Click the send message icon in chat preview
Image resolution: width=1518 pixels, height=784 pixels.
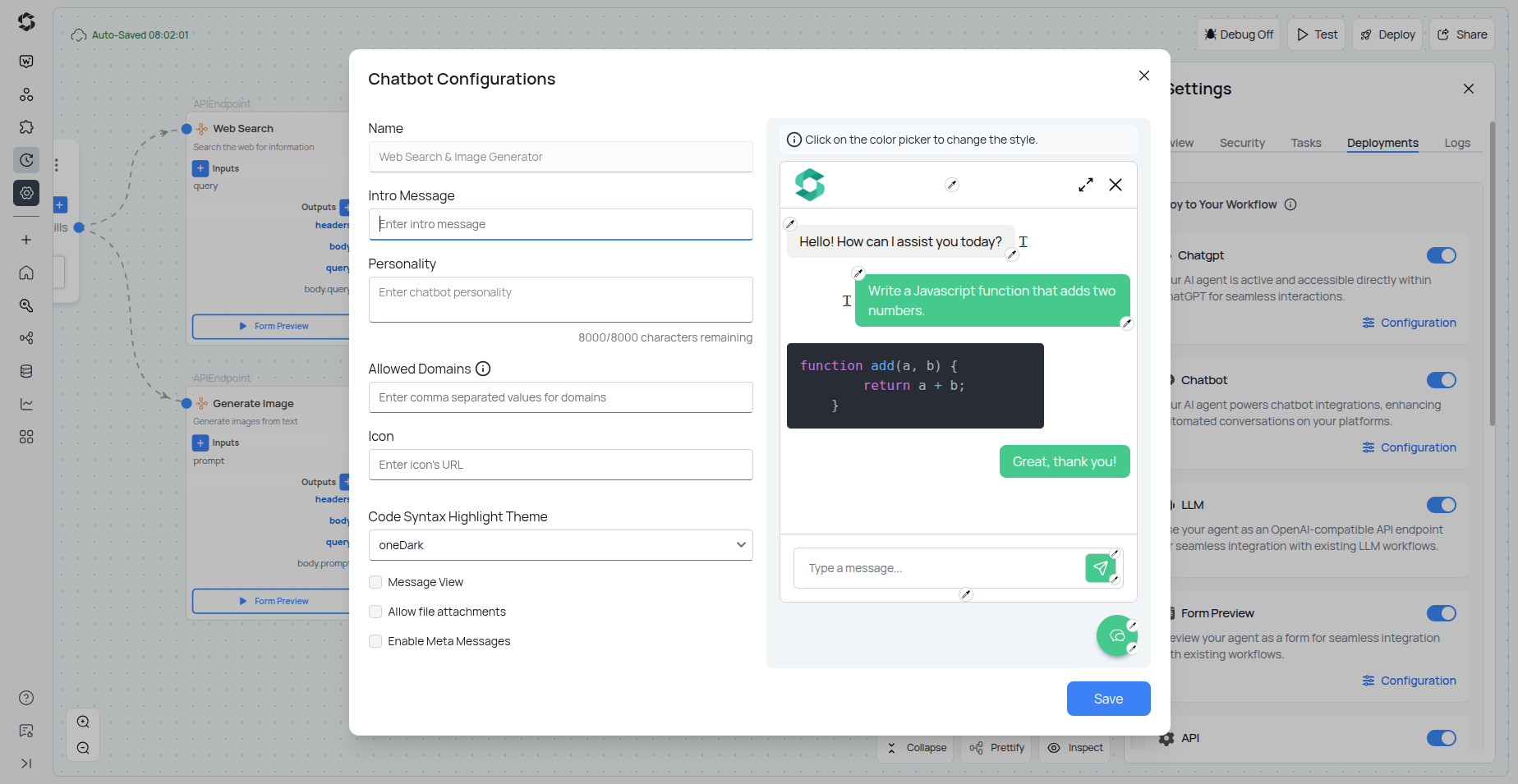tap(1101, 567)
